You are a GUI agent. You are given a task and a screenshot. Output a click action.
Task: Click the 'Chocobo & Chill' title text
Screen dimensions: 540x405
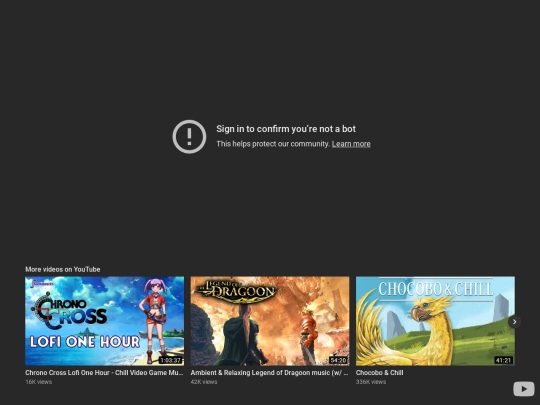click(x=380, y=373)
